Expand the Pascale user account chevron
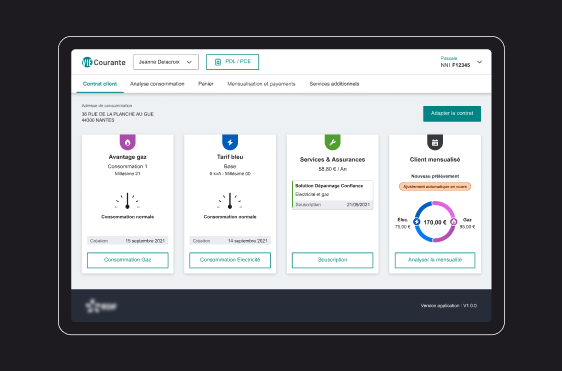The width and height of the screenshot is (562, 371). point(479,62)
